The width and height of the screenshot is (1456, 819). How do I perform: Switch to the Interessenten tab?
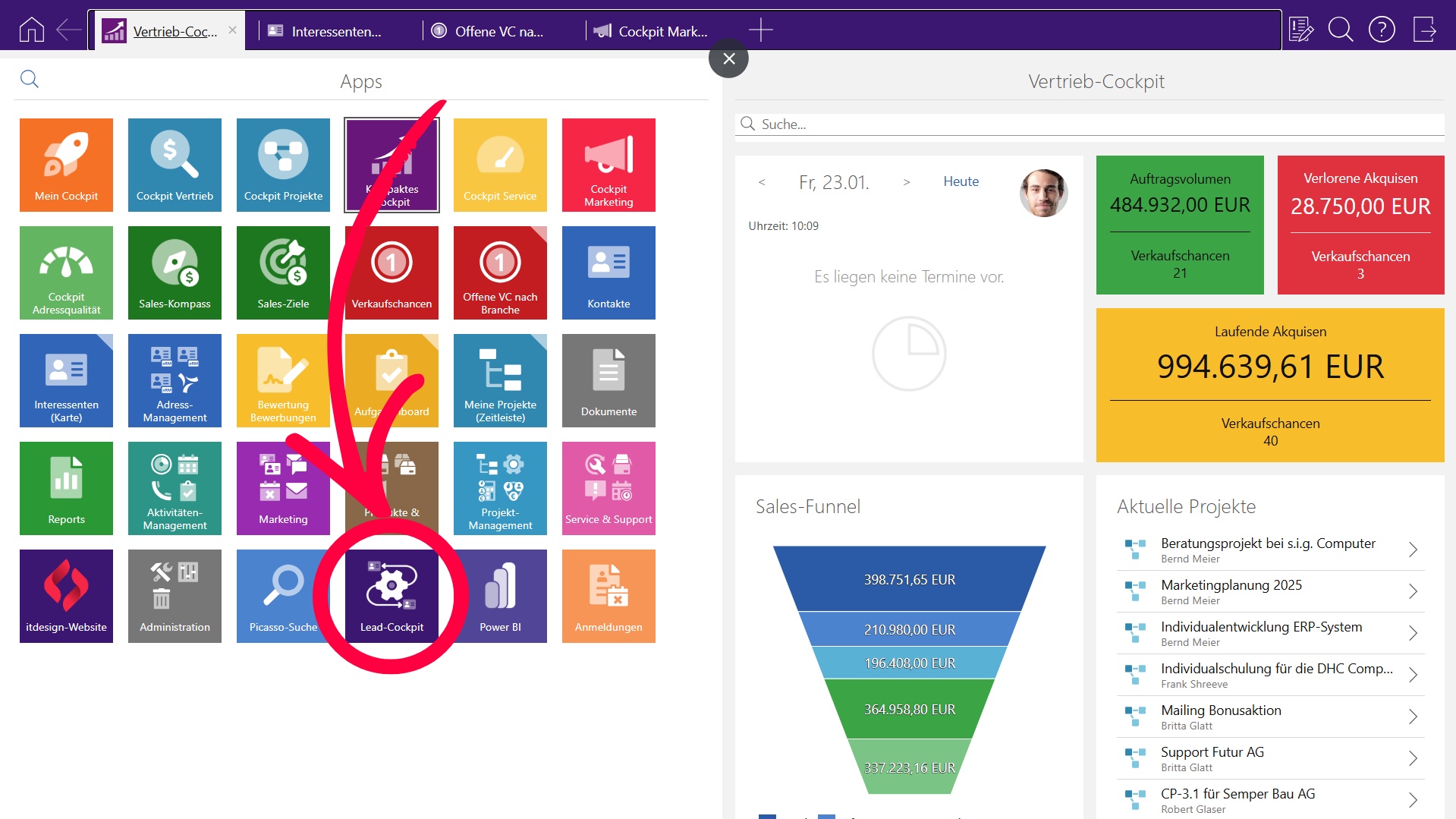point(334,31)
